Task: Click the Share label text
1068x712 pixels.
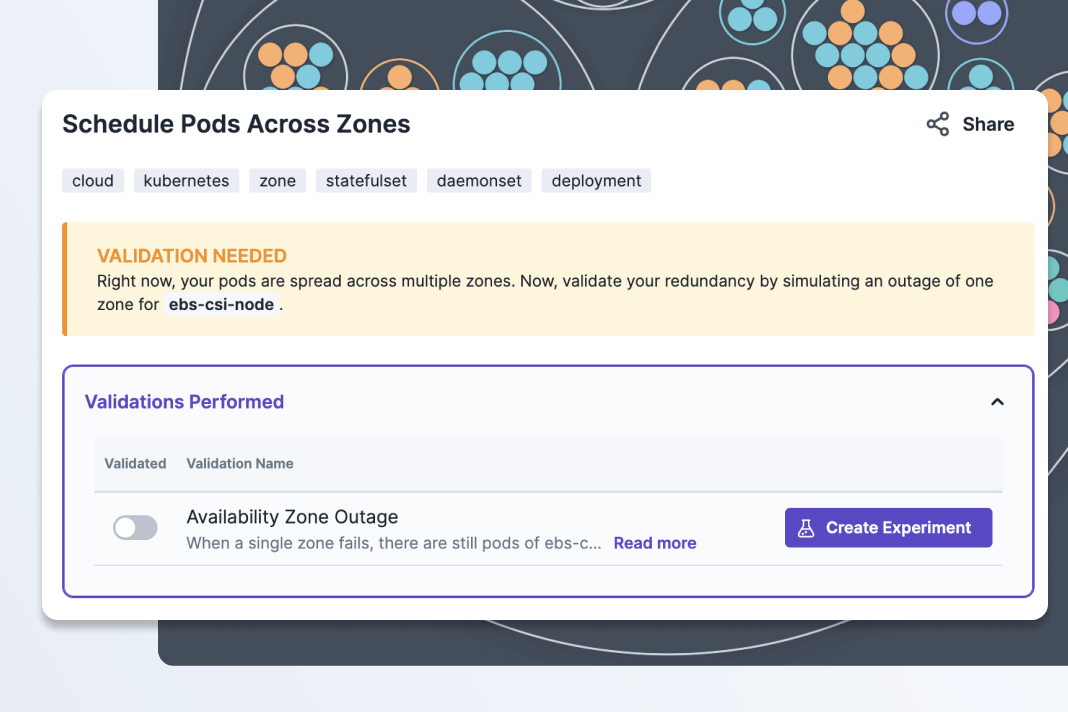Action: (x=988, y=124)
